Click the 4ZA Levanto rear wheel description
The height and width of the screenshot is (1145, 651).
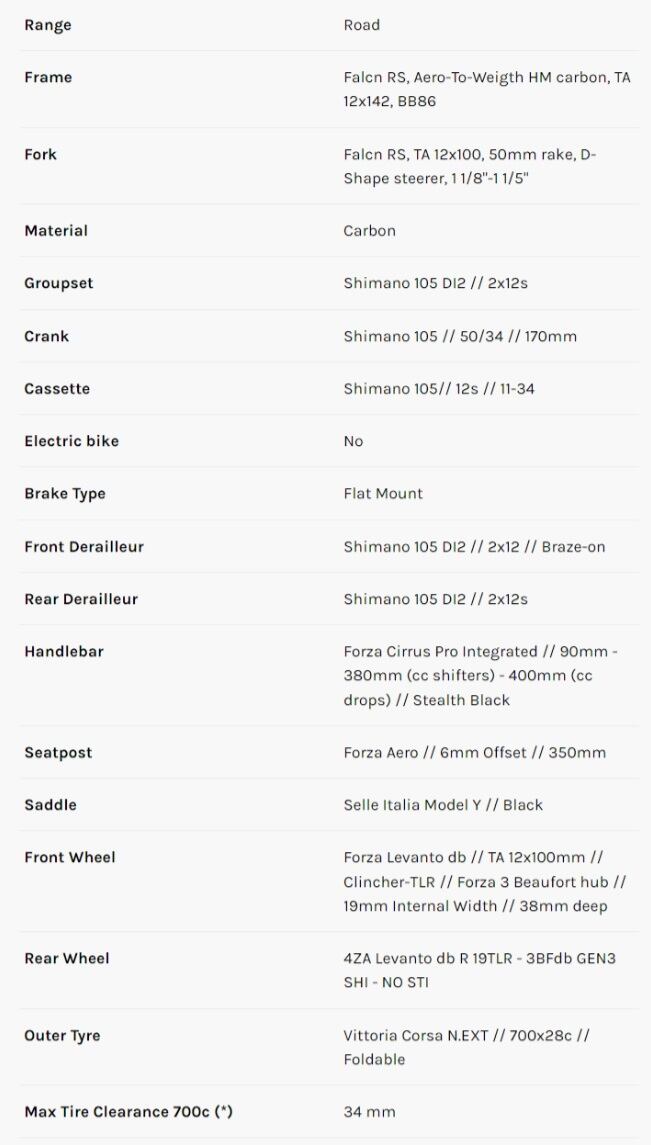click(479, 970)
